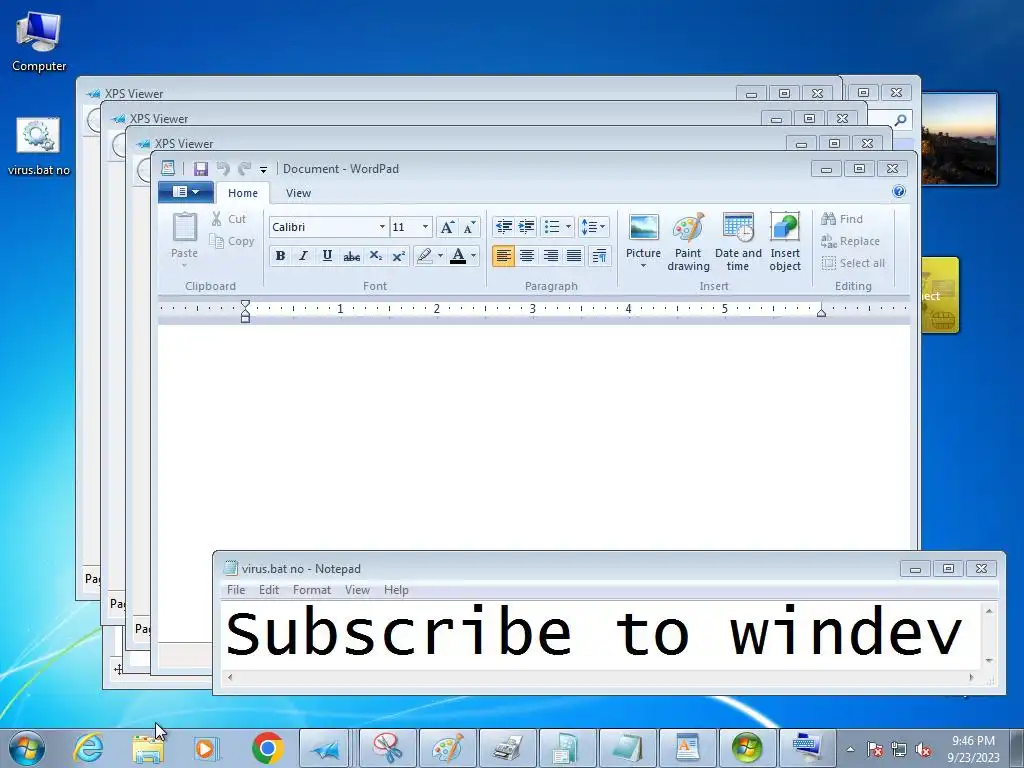Image resolution: width=1024 pixels, height=768 pixels.
Task: Toggle Italic formatting
Action: click(x=303, y=256)
